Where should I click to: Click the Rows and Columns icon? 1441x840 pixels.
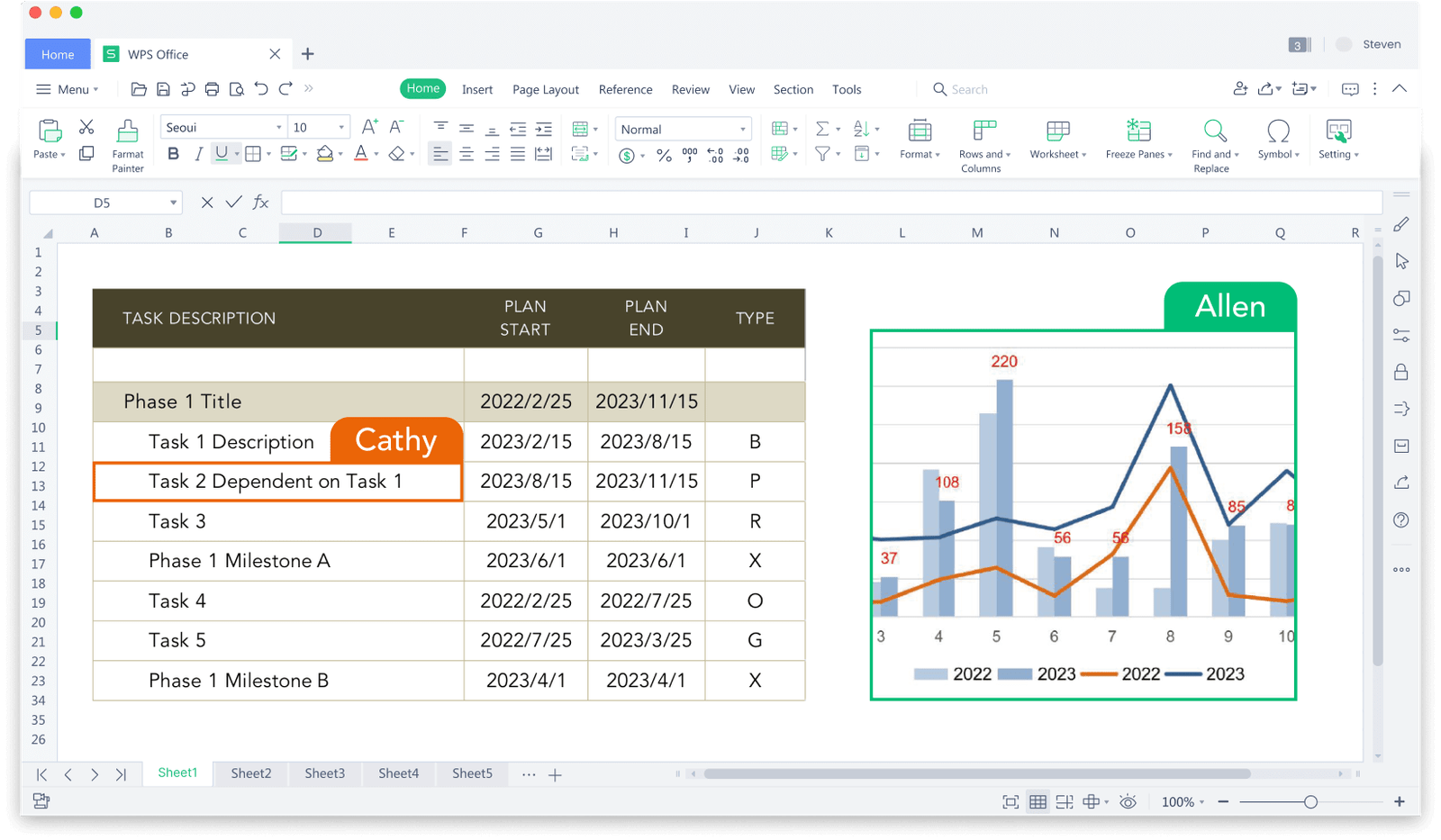(x=984, y=131)
